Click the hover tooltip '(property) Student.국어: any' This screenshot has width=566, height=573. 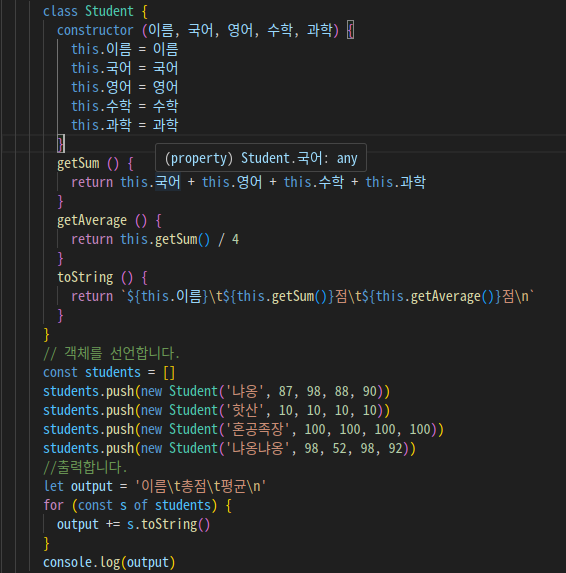(x=261, y=158)
